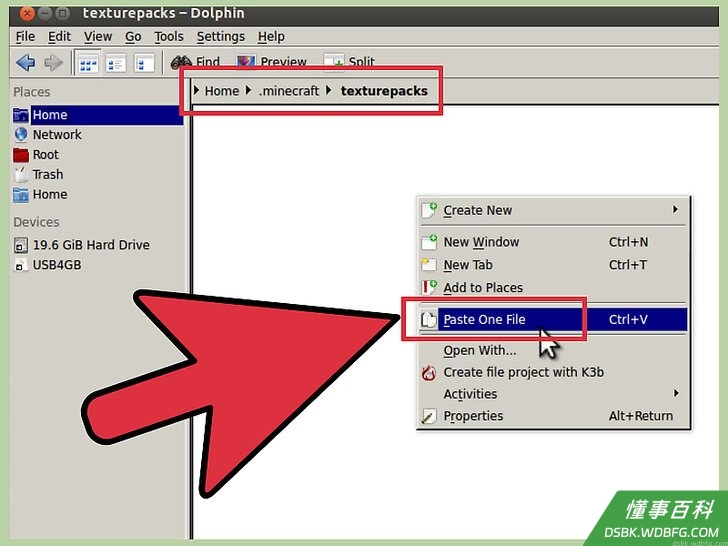Open Find with the binoculars icon
Screen dimensions: 728x546
tap(195, 62)
